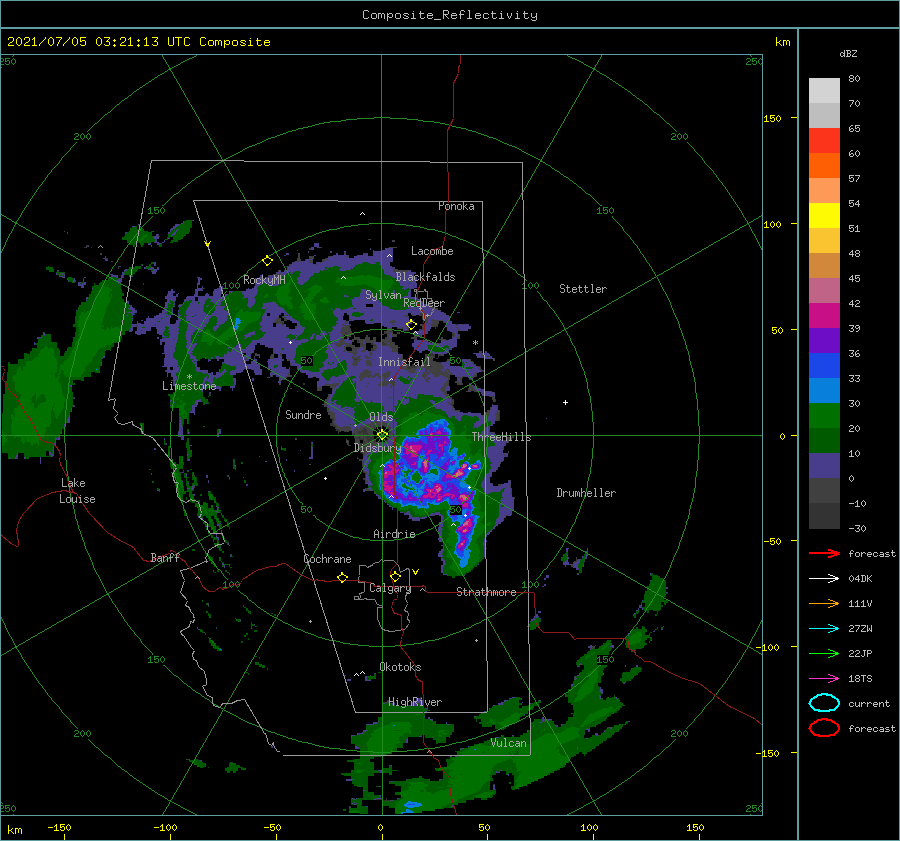Viewport: 900px width, 841px height.
Task: Click the cyan current ellipse legend icon
Action: coord(824,703)
